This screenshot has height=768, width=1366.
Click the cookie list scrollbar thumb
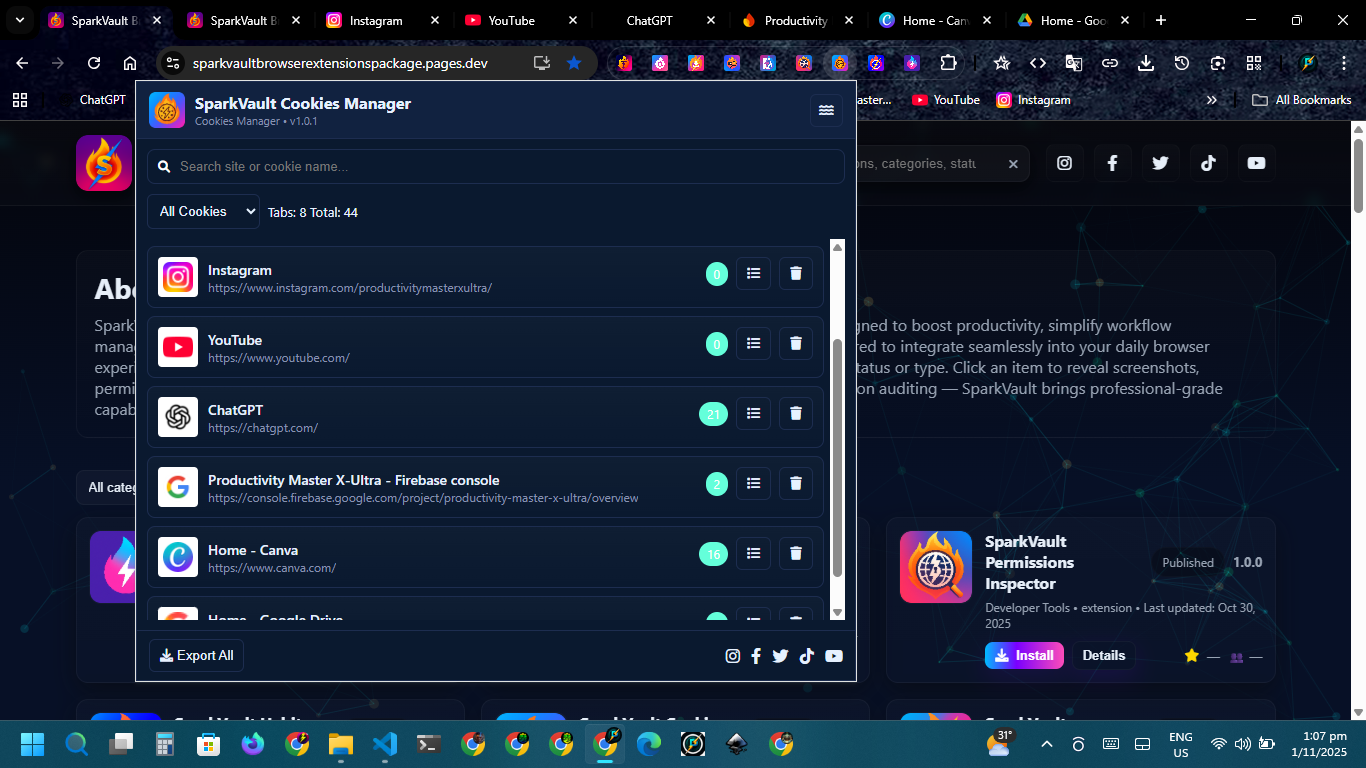837,458
